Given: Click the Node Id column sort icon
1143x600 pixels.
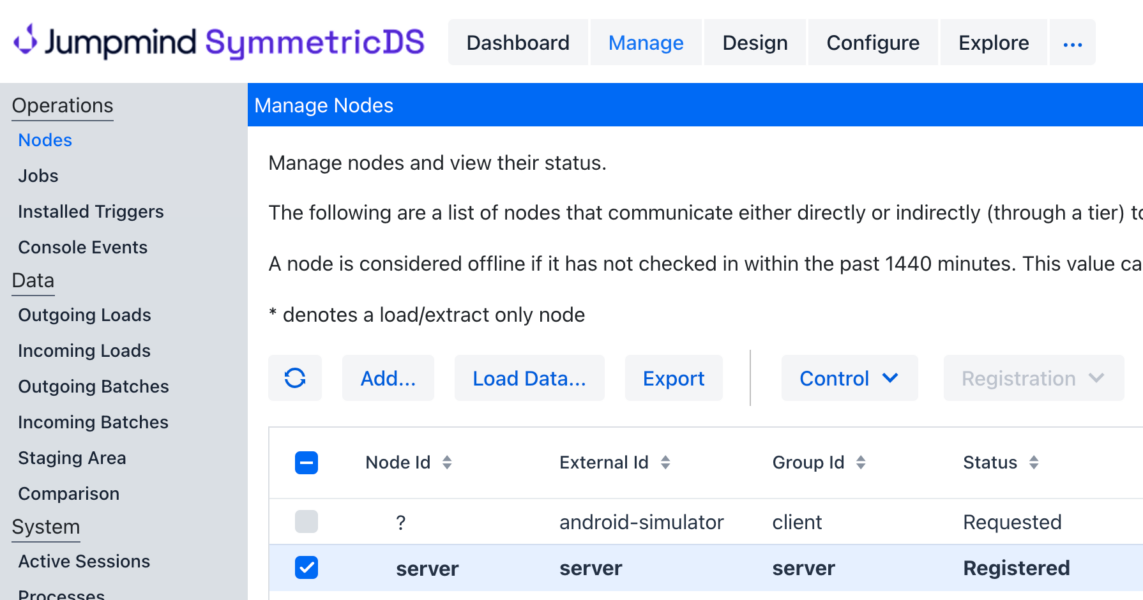Looking at the screenshot, I should coord(446,463).
